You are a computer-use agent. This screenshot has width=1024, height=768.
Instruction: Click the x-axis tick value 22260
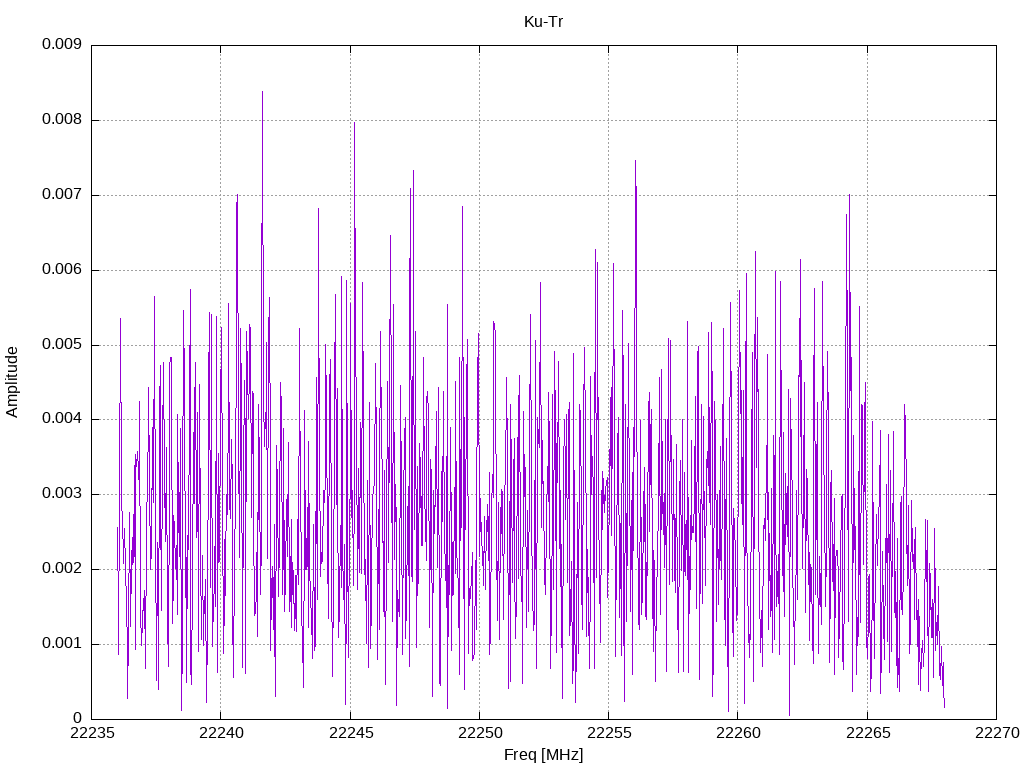738,733
